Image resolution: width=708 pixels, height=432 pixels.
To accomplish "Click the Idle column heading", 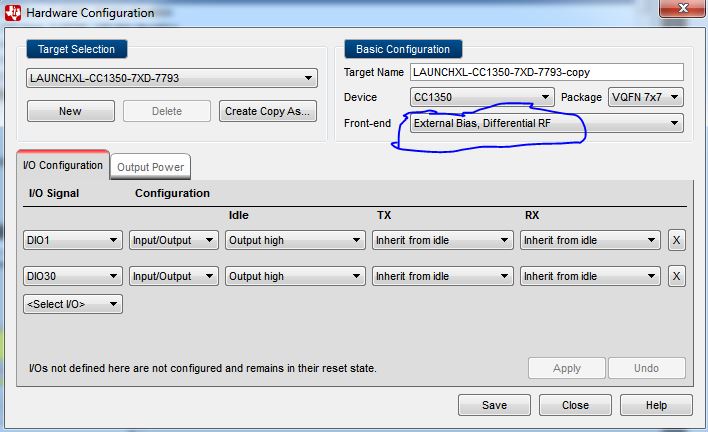I will pos(238,215).
